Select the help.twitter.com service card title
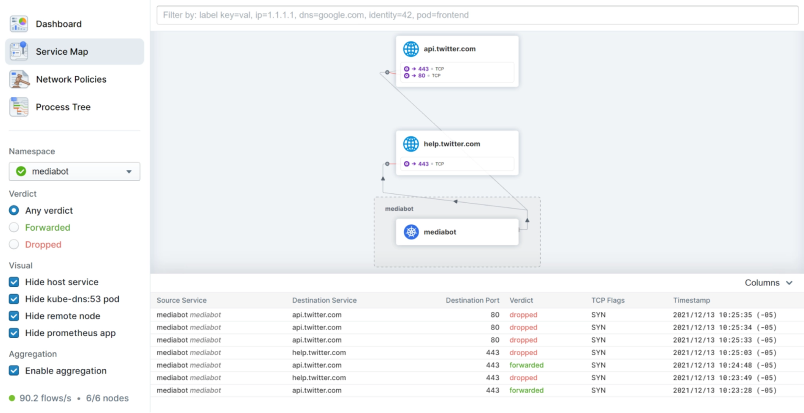804x413 pixels. click(x=452, y=144)
